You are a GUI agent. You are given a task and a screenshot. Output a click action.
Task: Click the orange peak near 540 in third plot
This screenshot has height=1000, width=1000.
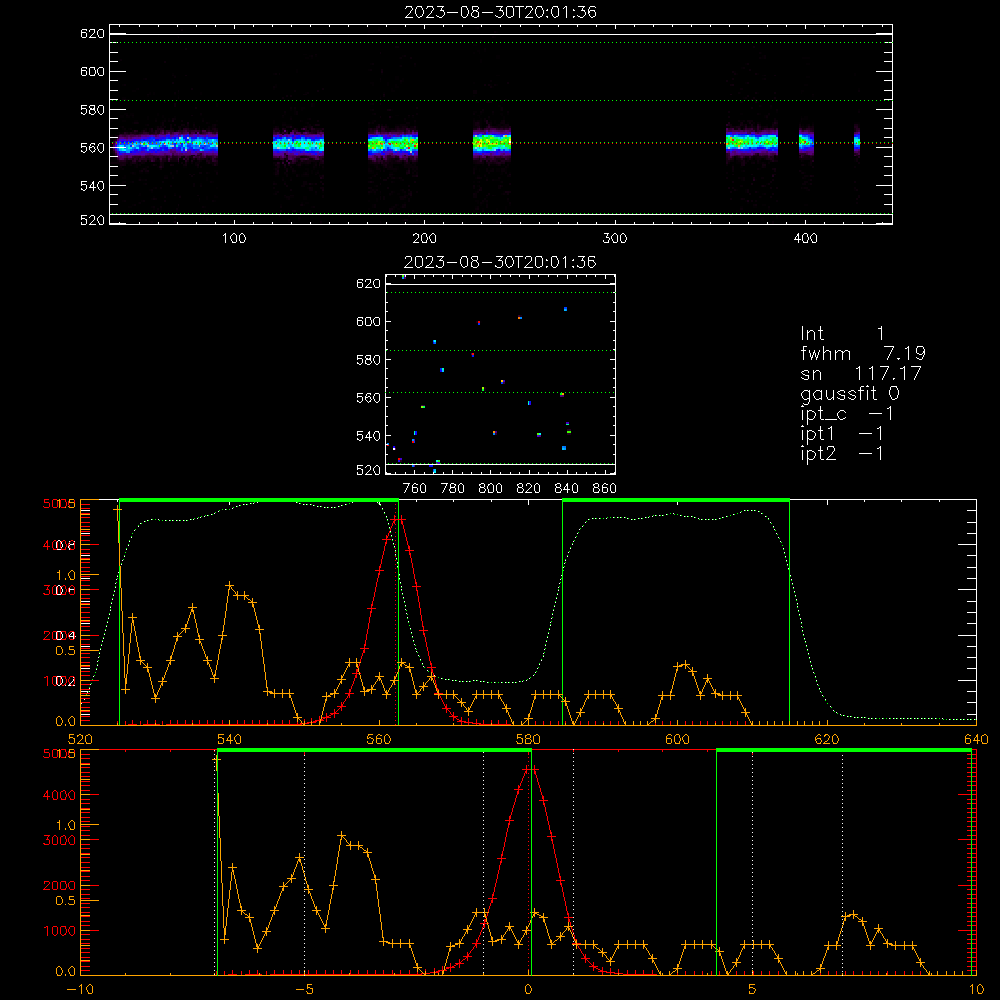[230, 585]
